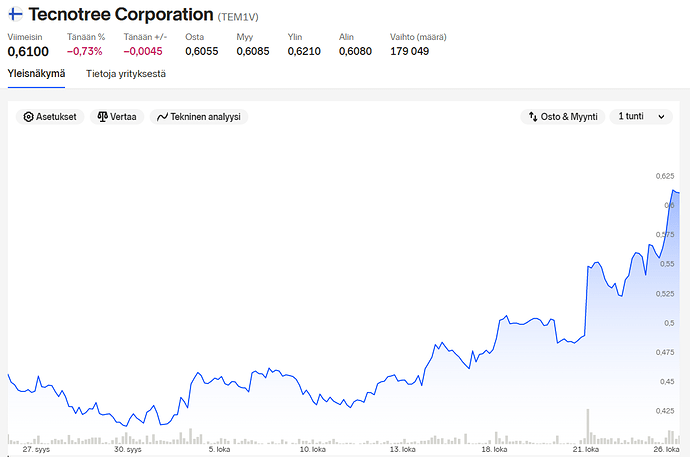Screen dimensions: 690x457
Task: Click the line chart icon for Tekninen analyysi
Action: [x=162, y=117]
